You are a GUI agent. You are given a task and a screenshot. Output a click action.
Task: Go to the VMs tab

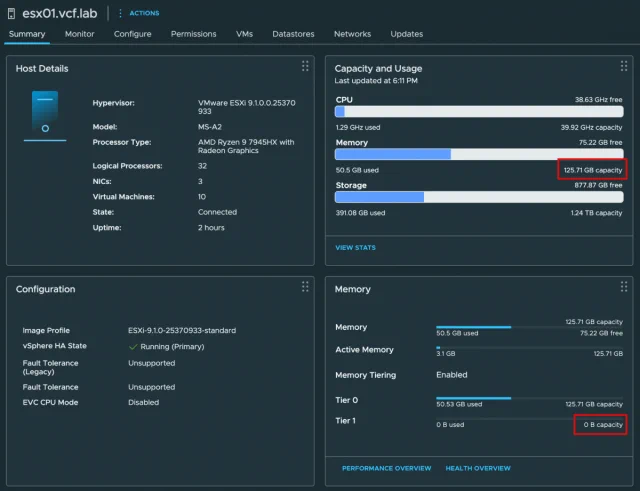pos(244,34)
